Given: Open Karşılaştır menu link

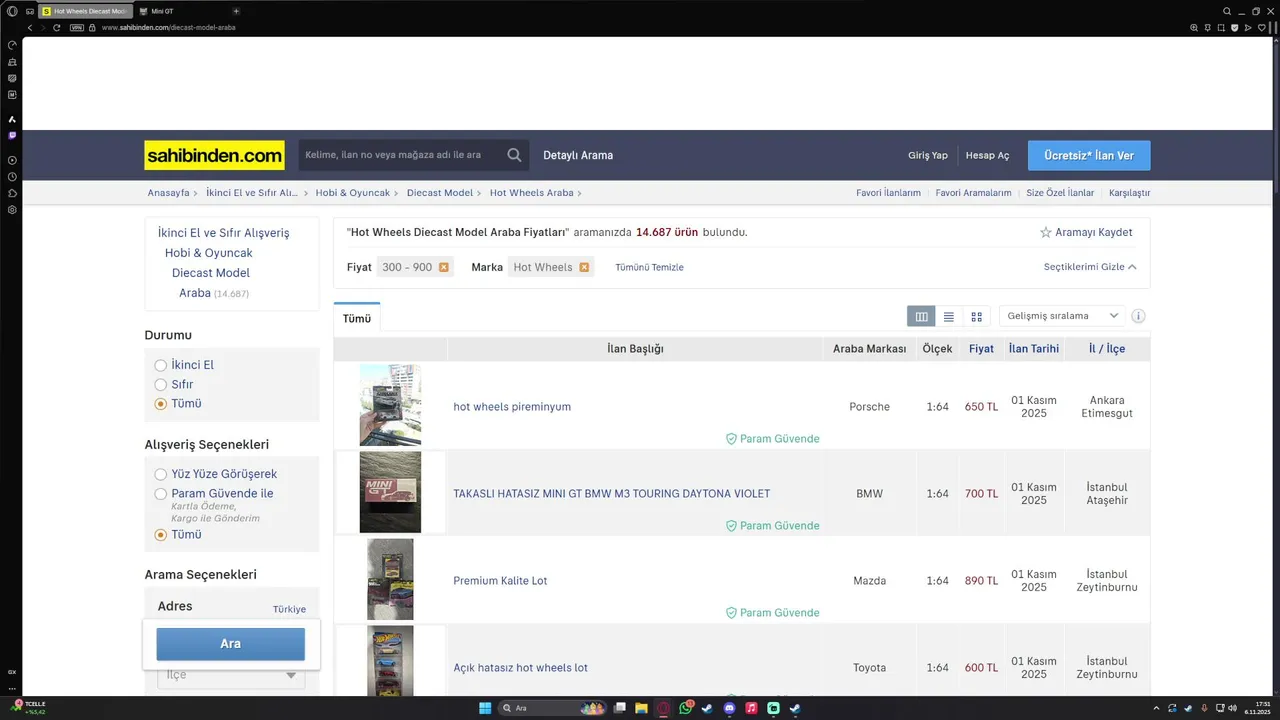Looking at the screenshot, I should point(1129,193).
